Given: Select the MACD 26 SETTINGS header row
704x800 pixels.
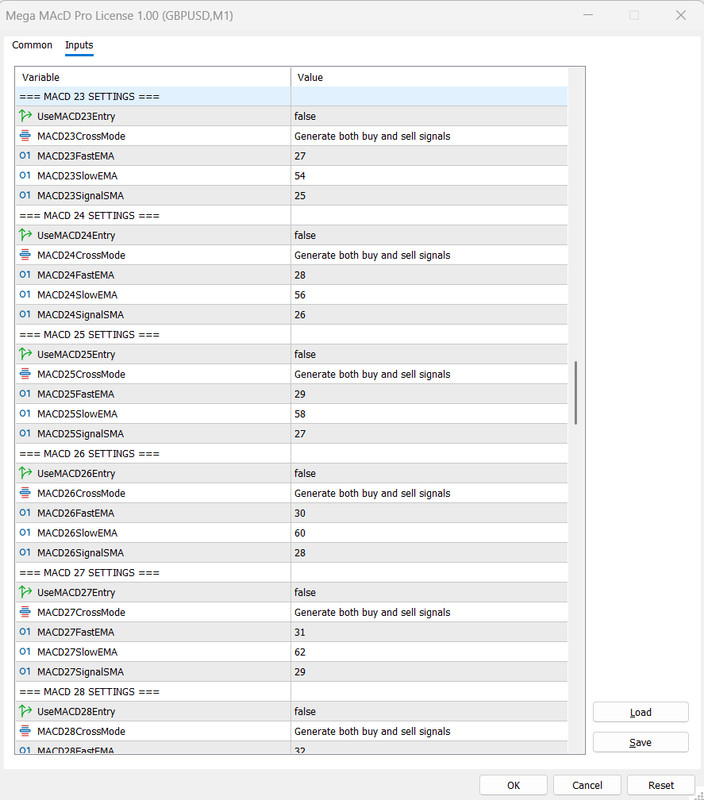Looking at the screenshot, I should tap(291, 454).
